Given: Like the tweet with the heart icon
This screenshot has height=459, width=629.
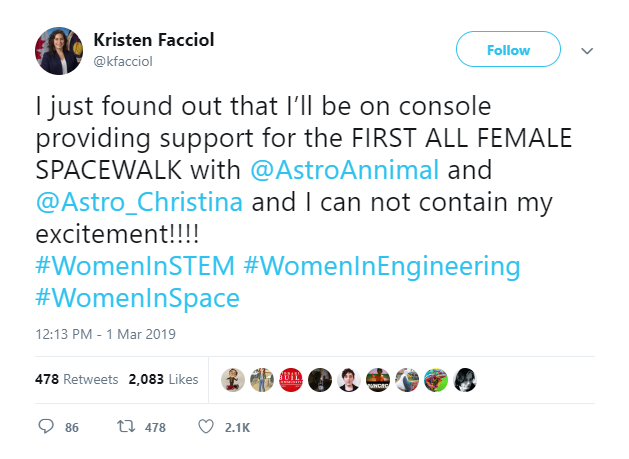Looking at the screenshot, I should [206, 427].
